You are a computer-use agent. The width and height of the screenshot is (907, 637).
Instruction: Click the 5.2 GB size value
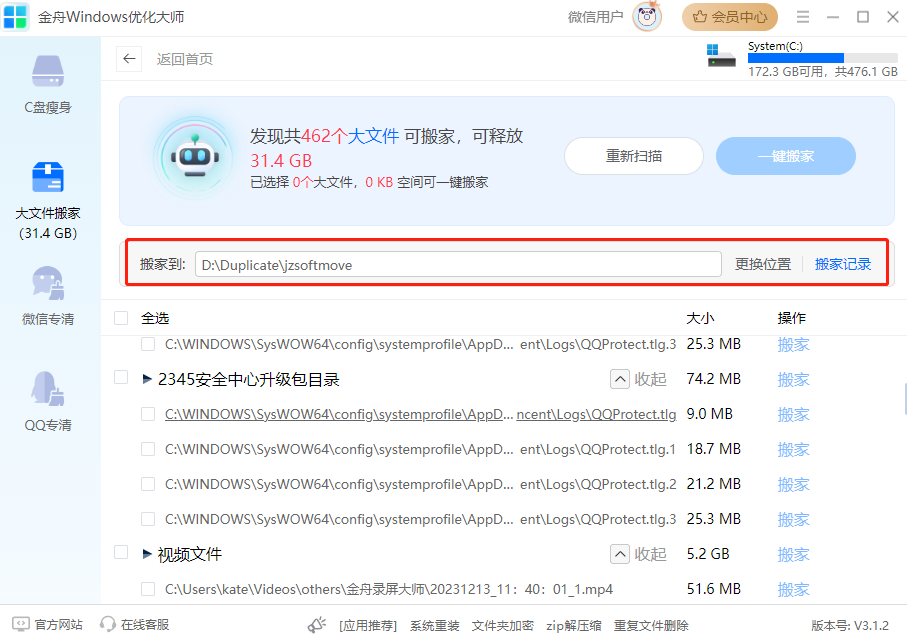pyautogui.click(x=708, y=554)
